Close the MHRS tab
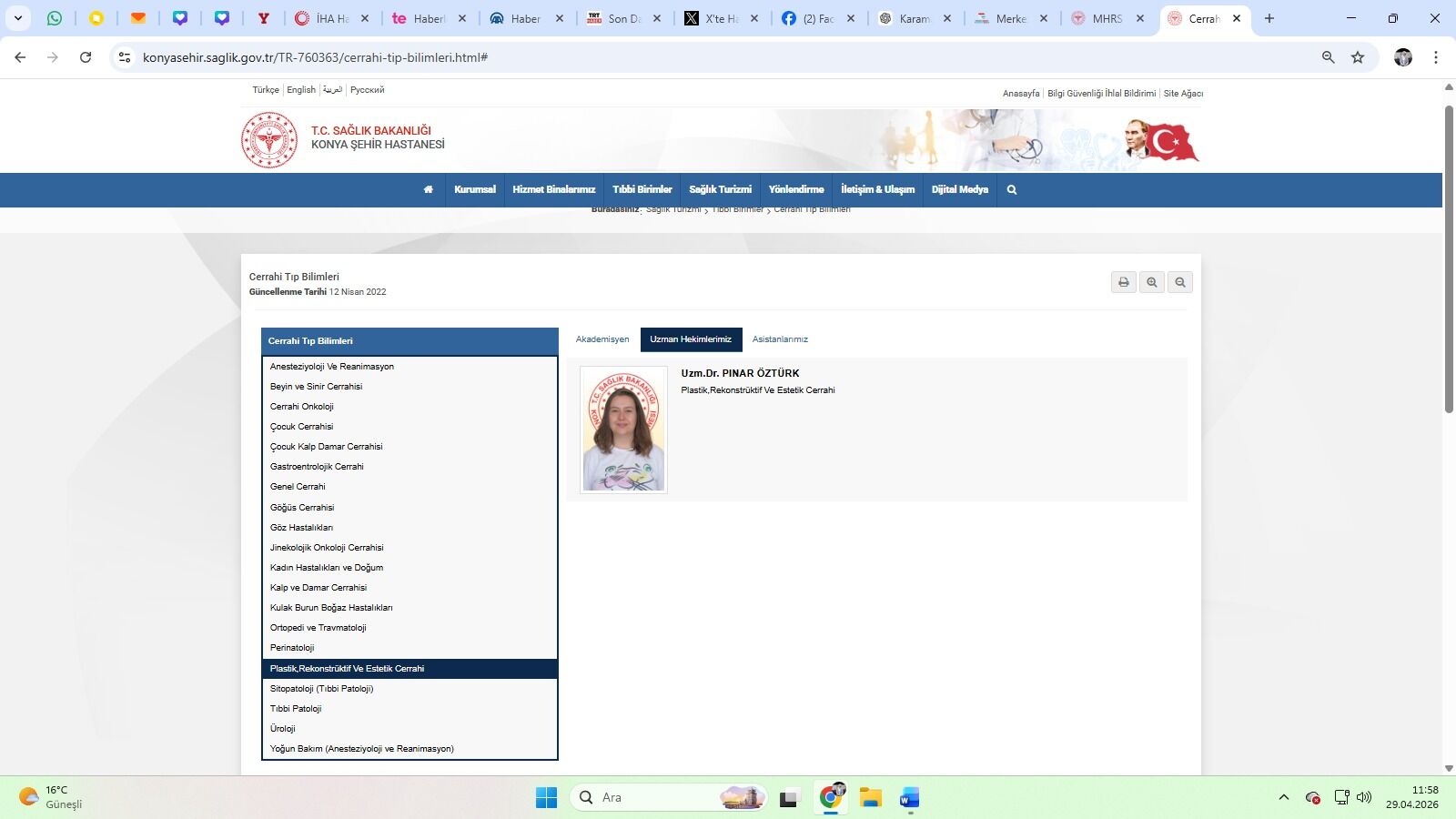The image size is (1456, 819). click(x=1139, y=18)
